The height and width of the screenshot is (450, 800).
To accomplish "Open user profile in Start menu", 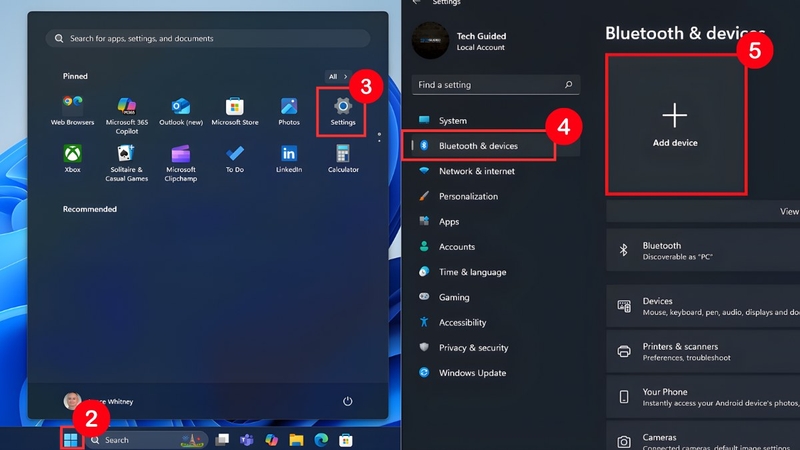I will pos(98,401).
